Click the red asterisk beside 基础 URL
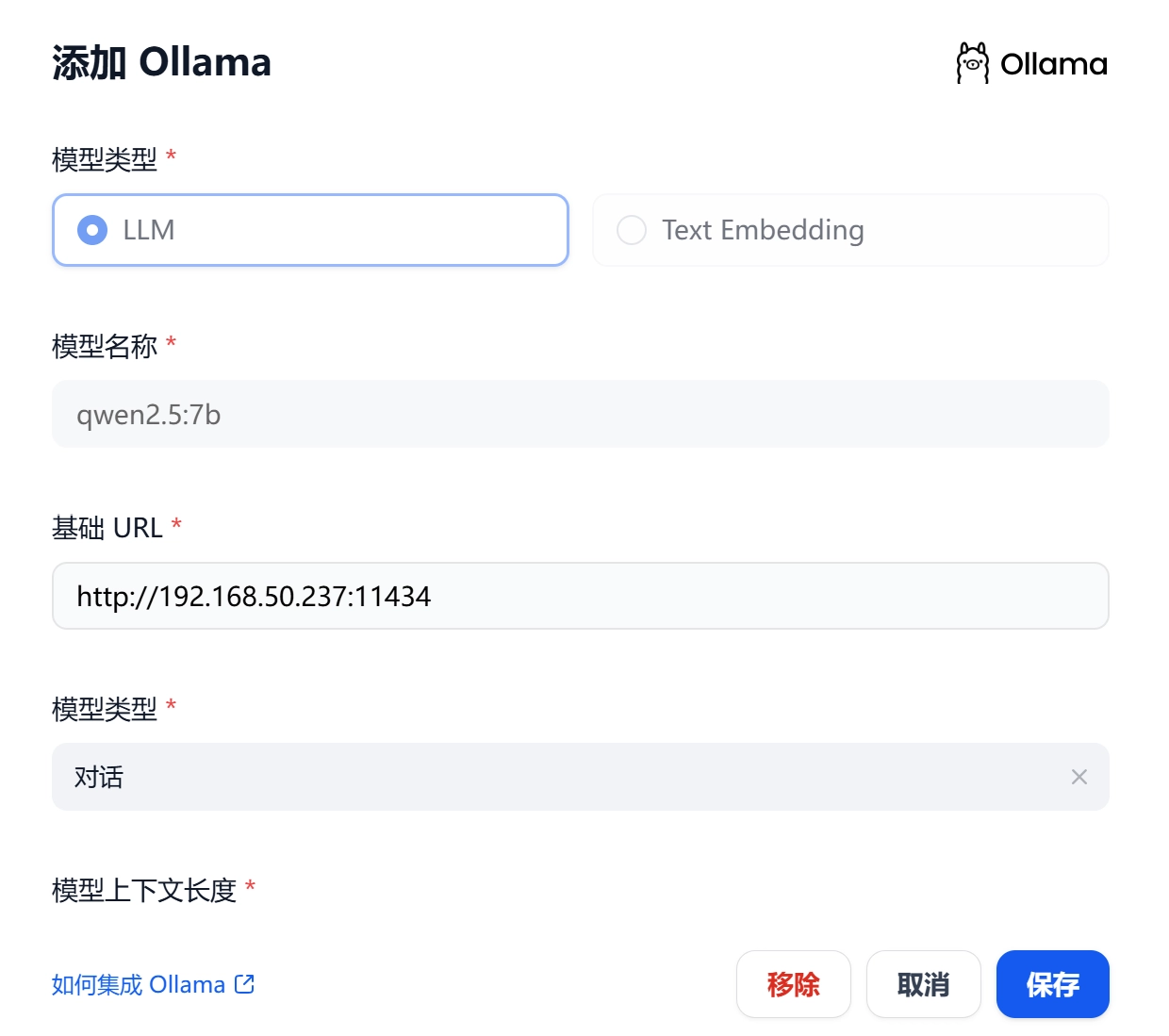Image resolution: width=1169 pixels, height=1036 pixels. point(176,525)
